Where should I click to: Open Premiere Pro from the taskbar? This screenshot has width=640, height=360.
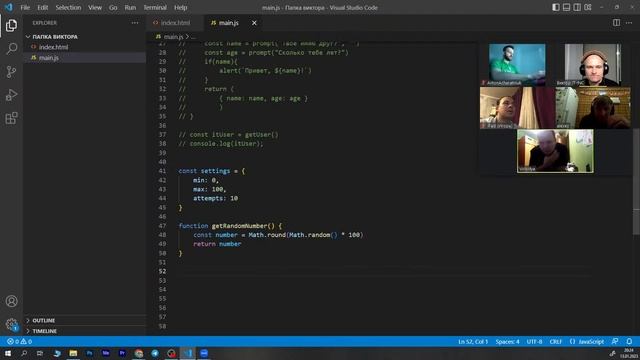[122, 353]
